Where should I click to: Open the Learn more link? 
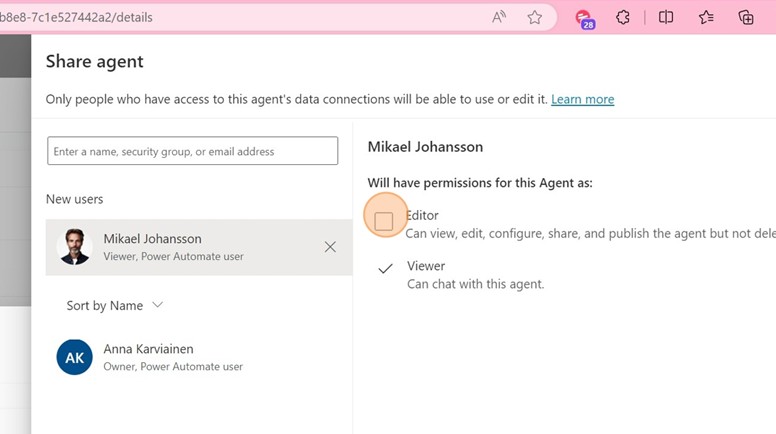pos(582,99)
